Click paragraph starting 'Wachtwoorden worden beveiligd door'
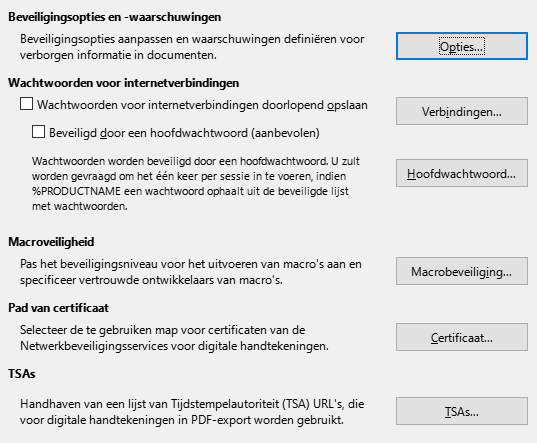This screenshot has width=537, height=443. pos(196,184)
